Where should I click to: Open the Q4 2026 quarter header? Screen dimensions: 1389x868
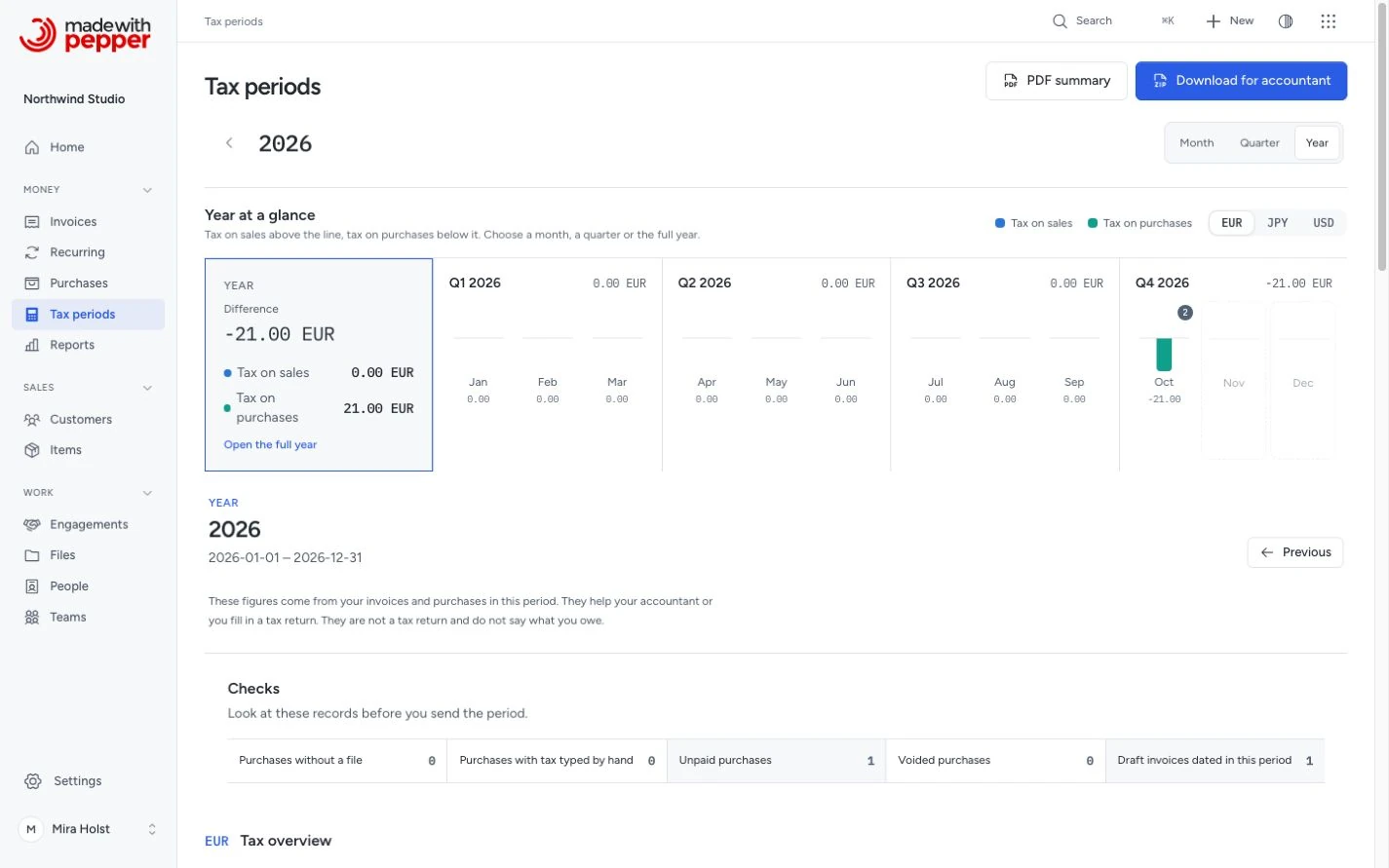tap(1234, 283)
